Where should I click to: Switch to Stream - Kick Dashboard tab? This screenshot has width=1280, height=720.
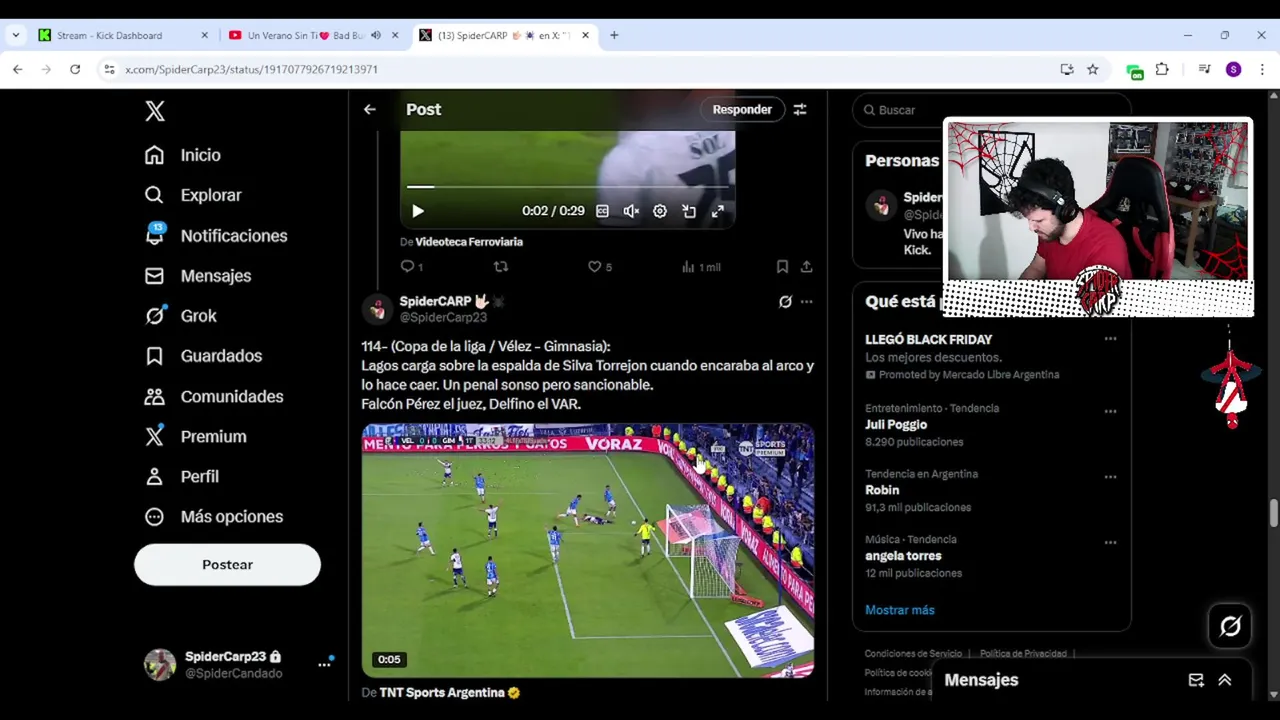124,35
